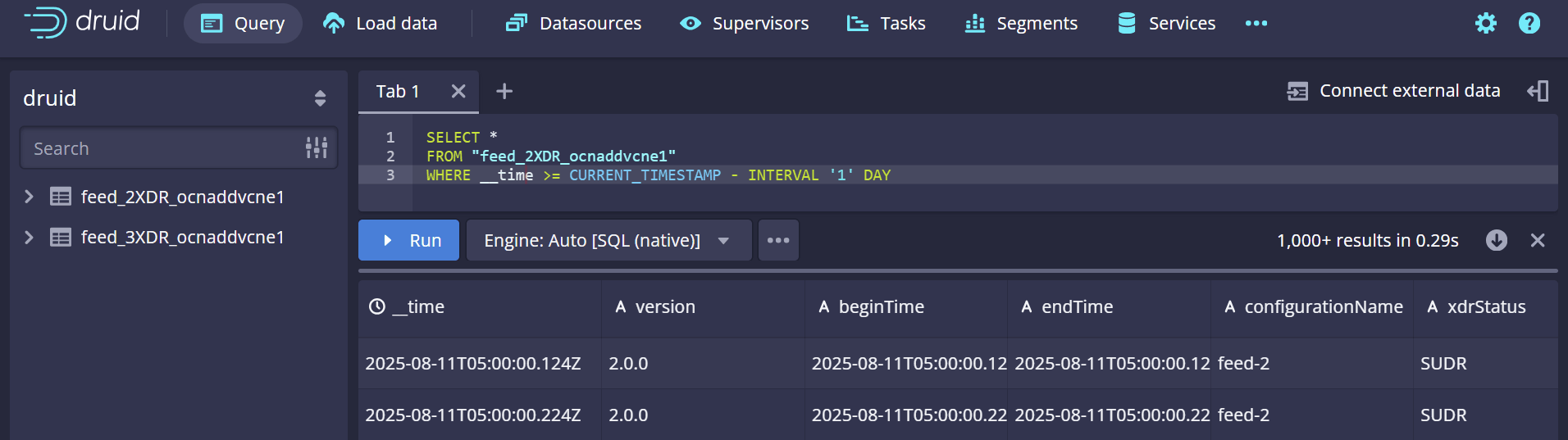Image resolution: width=1568 pixels, height=440 pixels.
Task: Add a new query tab
Action: click(504, 91)
